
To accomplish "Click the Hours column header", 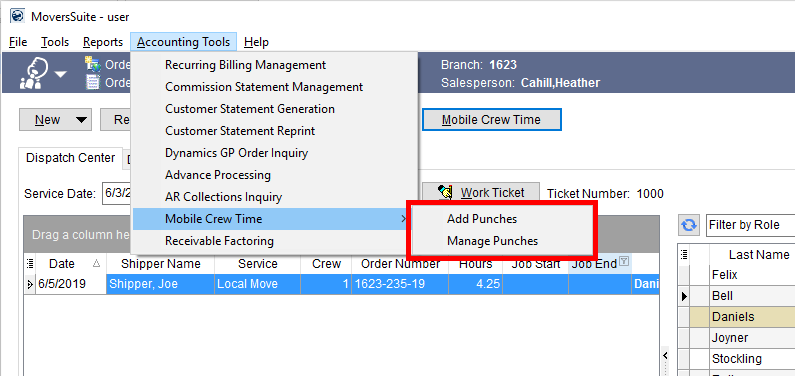I will pos(475,264).
